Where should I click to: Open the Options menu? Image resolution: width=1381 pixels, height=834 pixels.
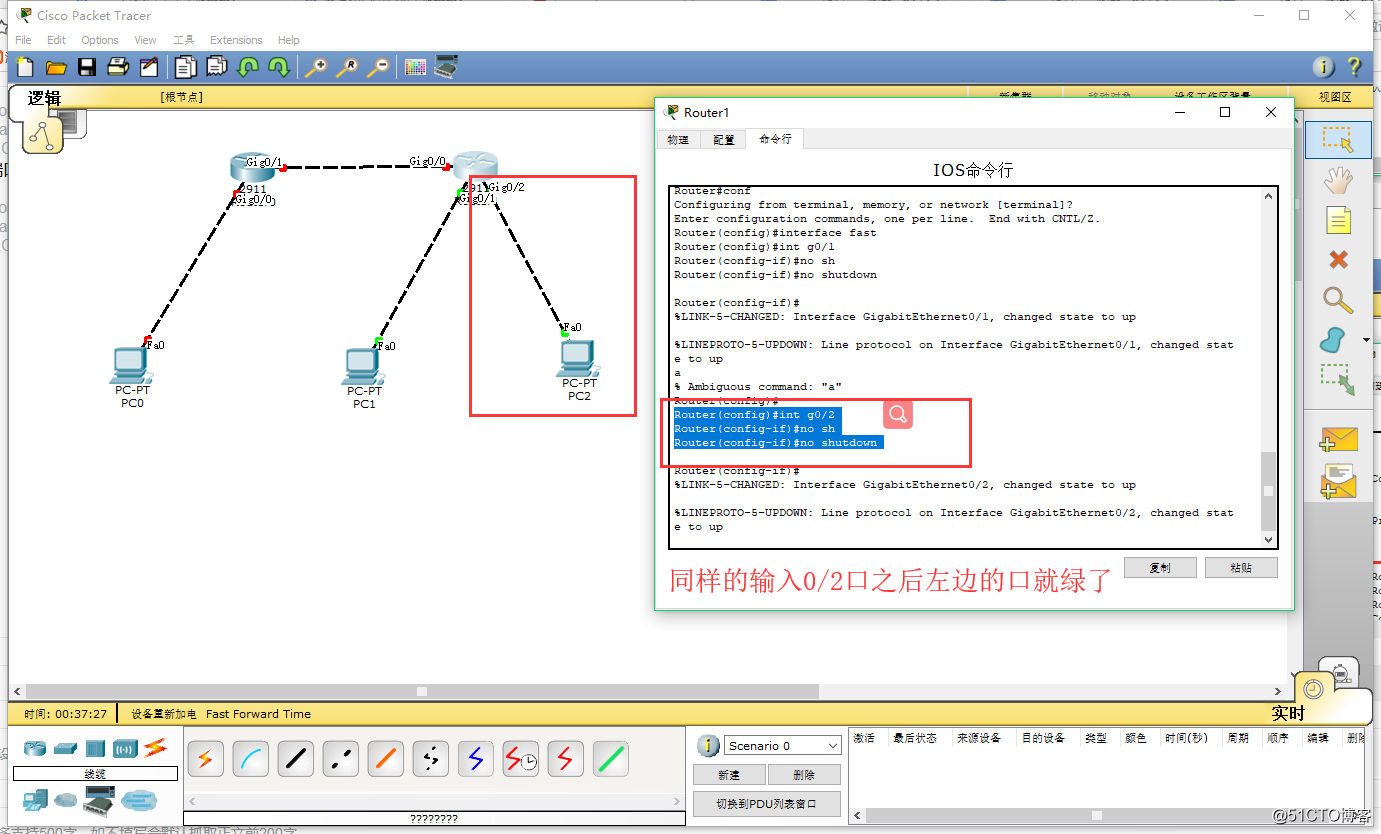tap(100, 40)
